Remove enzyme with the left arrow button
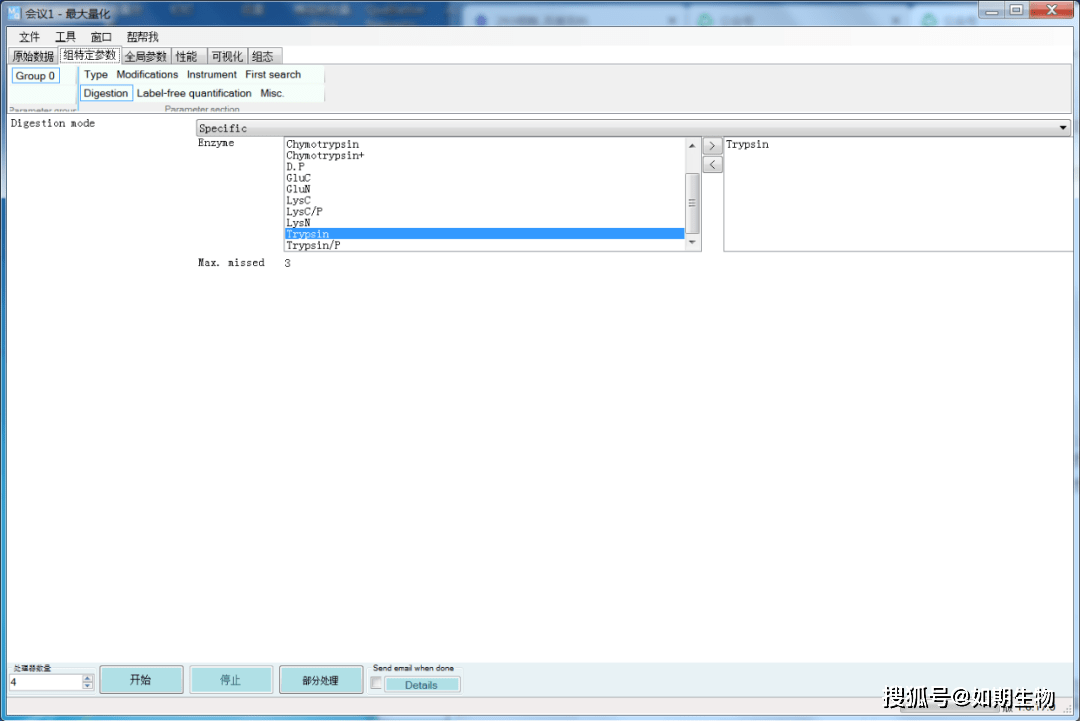The height and width of the screenshot is (721, 1080). tap(712, 165)
